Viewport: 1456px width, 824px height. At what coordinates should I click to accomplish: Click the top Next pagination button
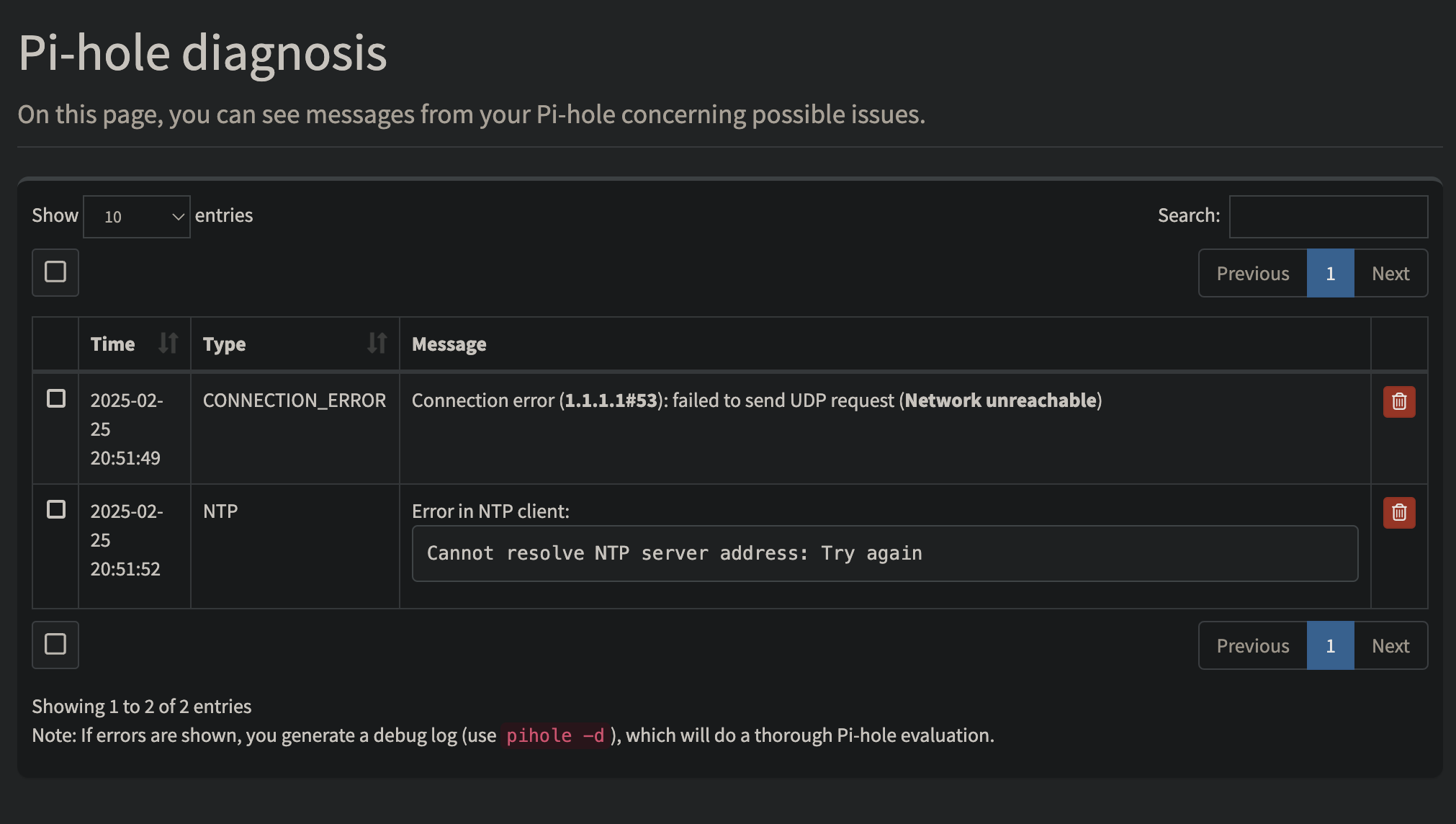tap(1390, 273)
